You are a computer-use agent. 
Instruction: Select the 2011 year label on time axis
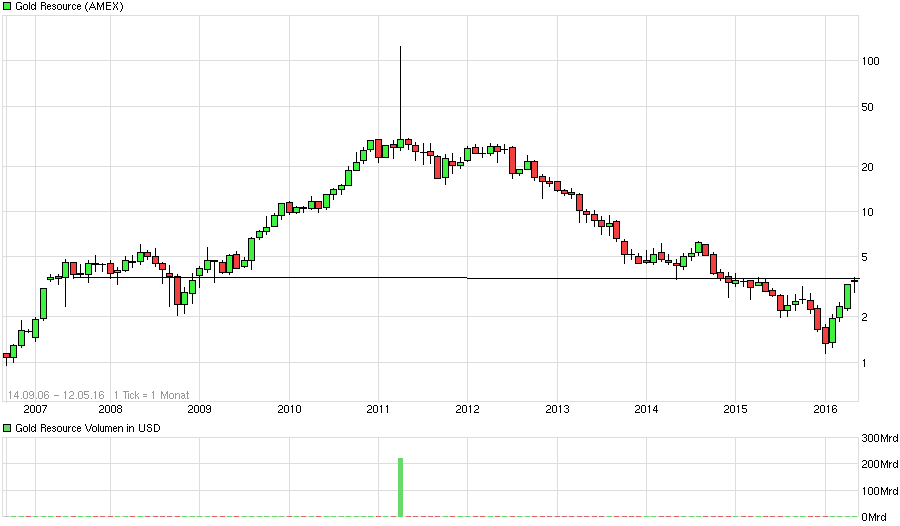tap(378, 409)
